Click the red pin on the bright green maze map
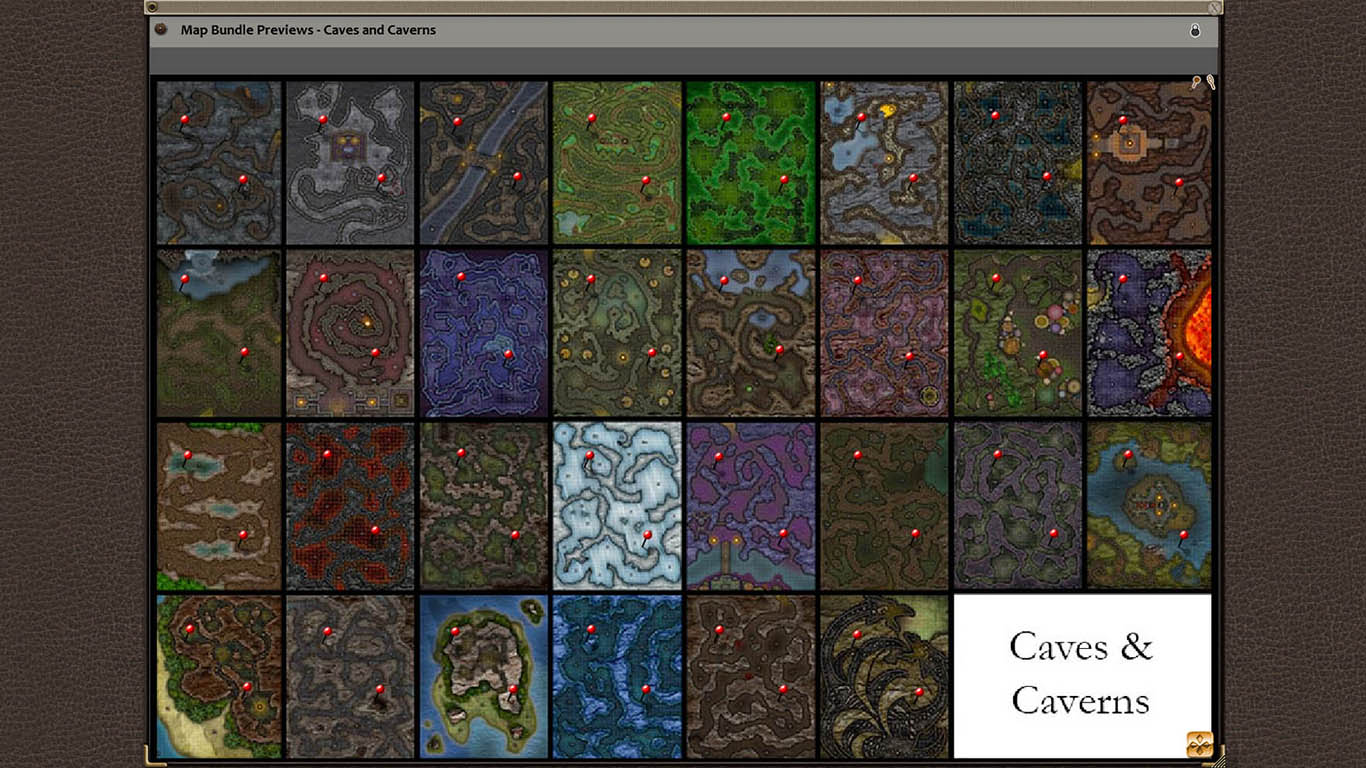The height and width of the screenshot is (768, 1366). (725, 115)
